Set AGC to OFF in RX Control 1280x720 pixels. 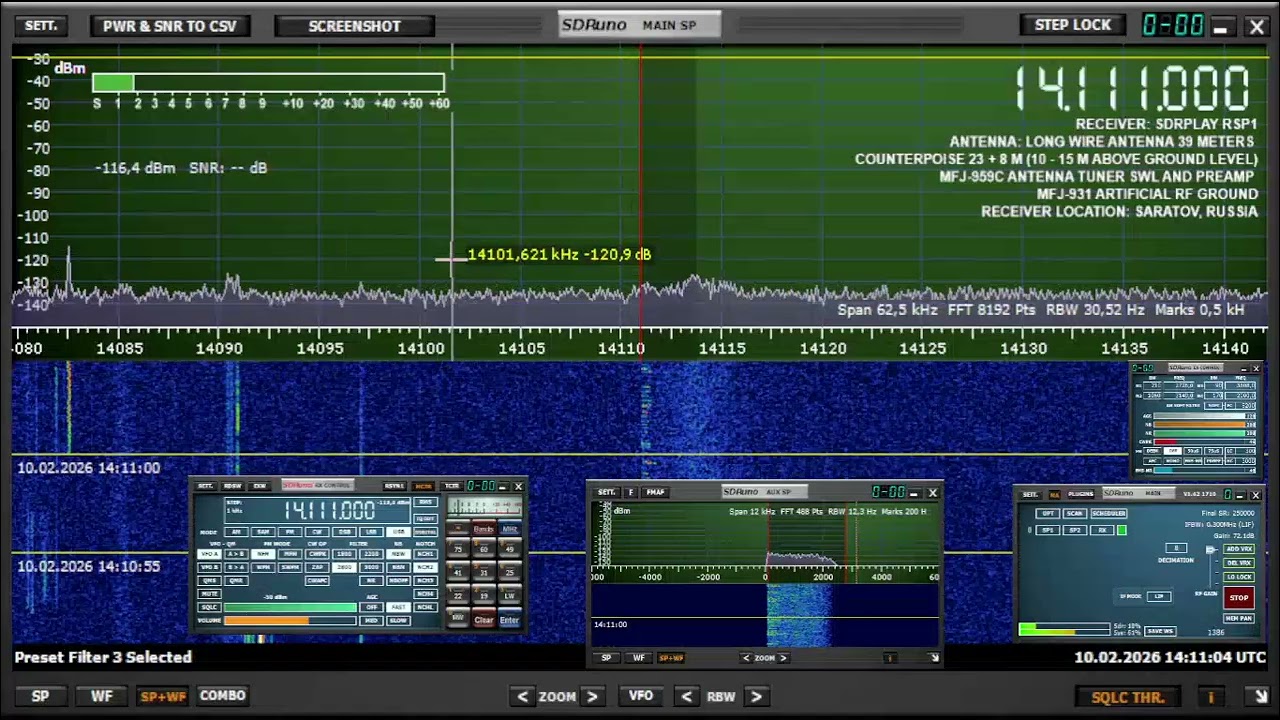[x=372, y=607]
